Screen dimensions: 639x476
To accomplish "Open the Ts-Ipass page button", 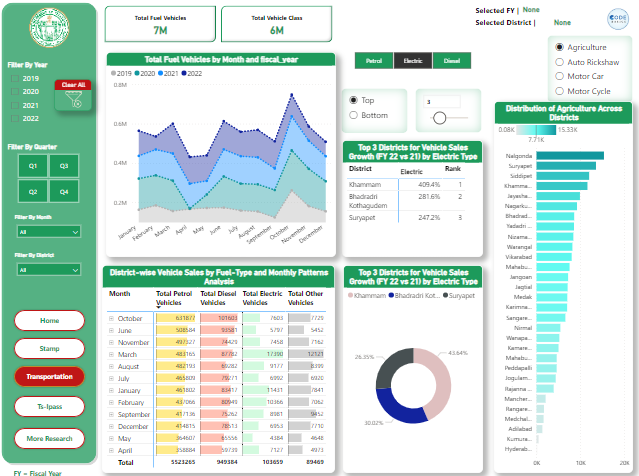I will pos(50,406).
